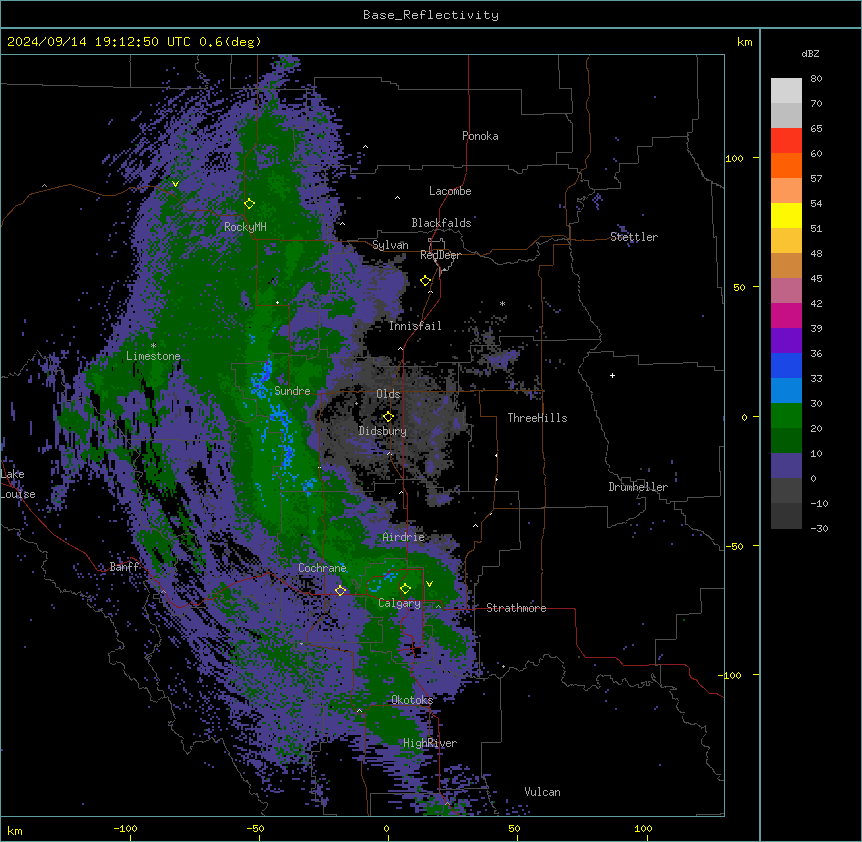Screen dimensions: 862x842
Task: Click the Didsbury label
Action: click(383, 431)
